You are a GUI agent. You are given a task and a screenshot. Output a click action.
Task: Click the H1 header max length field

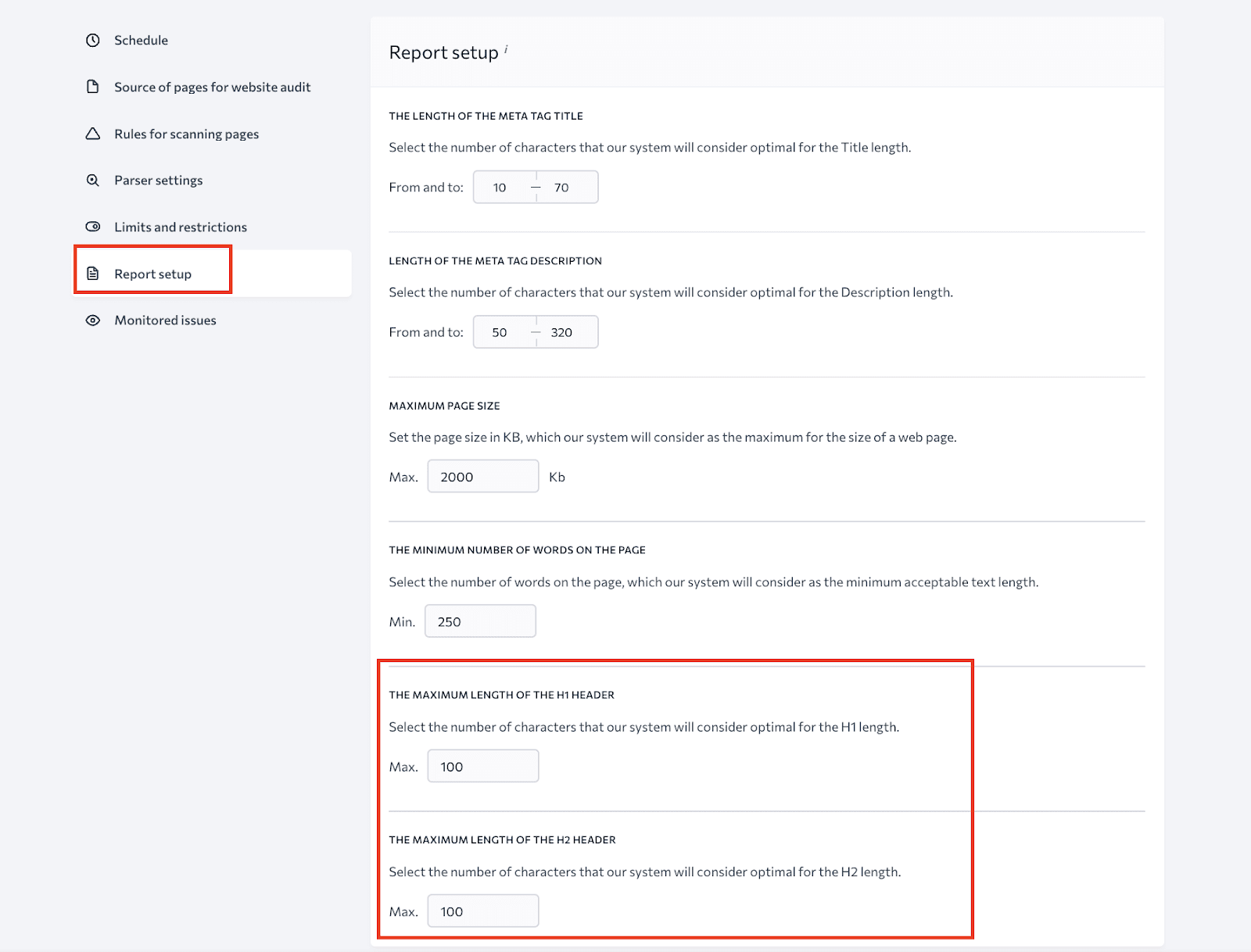click(482, 766)
